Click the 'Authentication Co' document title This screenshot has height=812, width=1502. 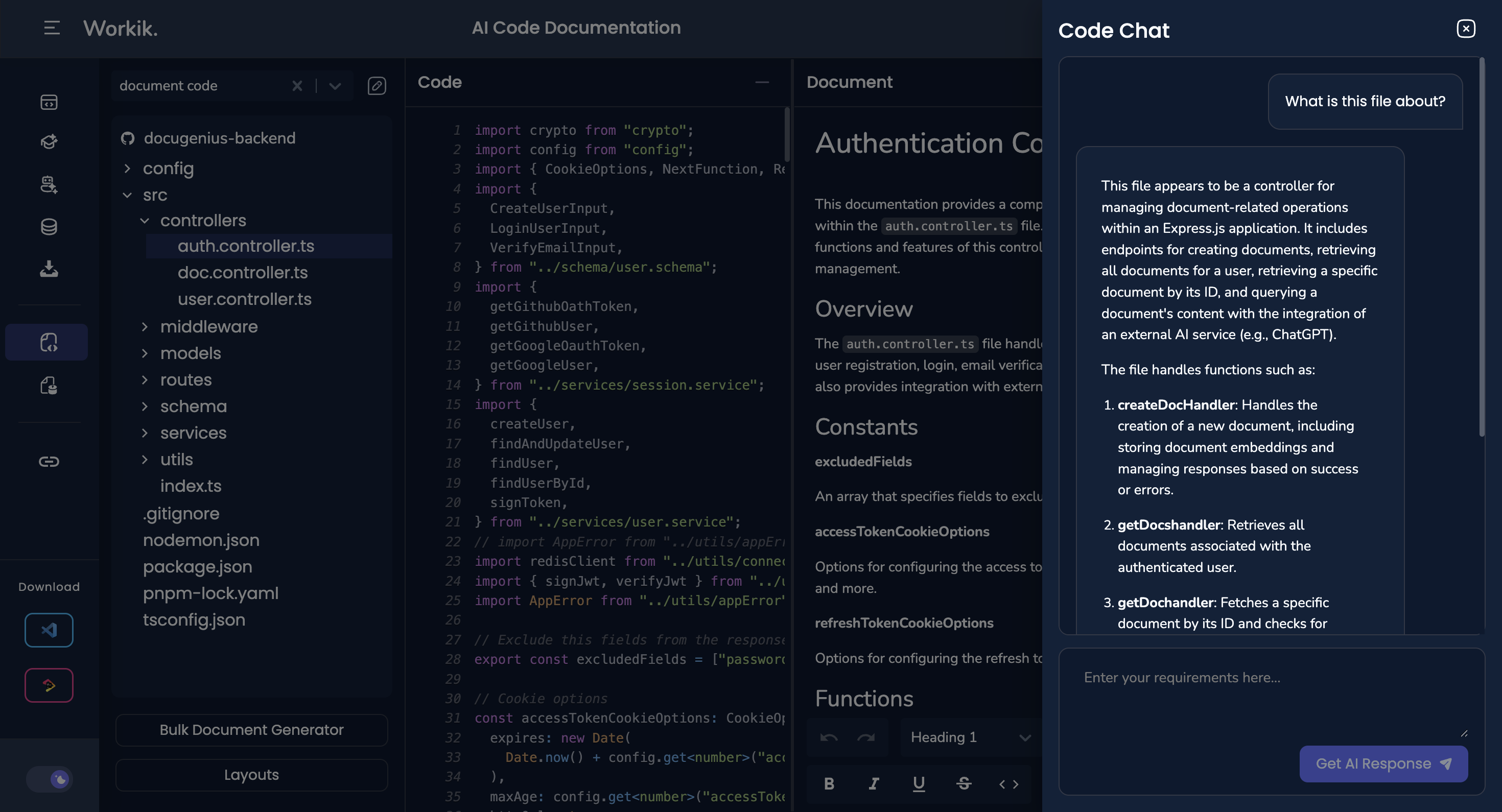click(x=928, y=143)
